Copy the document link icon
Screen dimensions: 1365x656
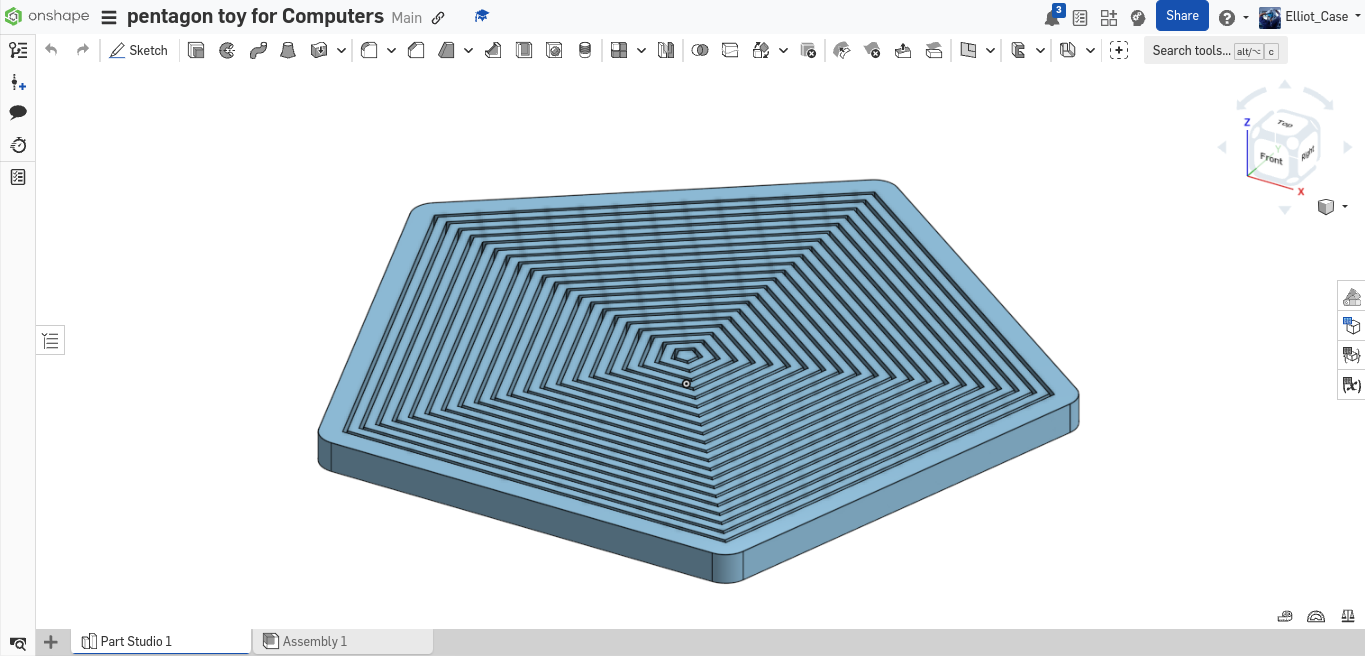click(x=438, y=17)
